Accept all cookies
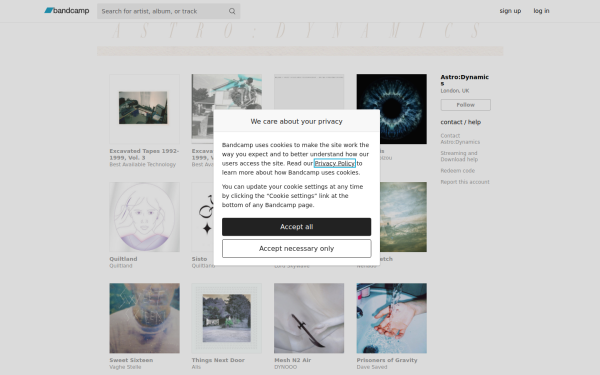Image resolution: width=600 pixels, height=375 pixels. (x=296, y=227)
